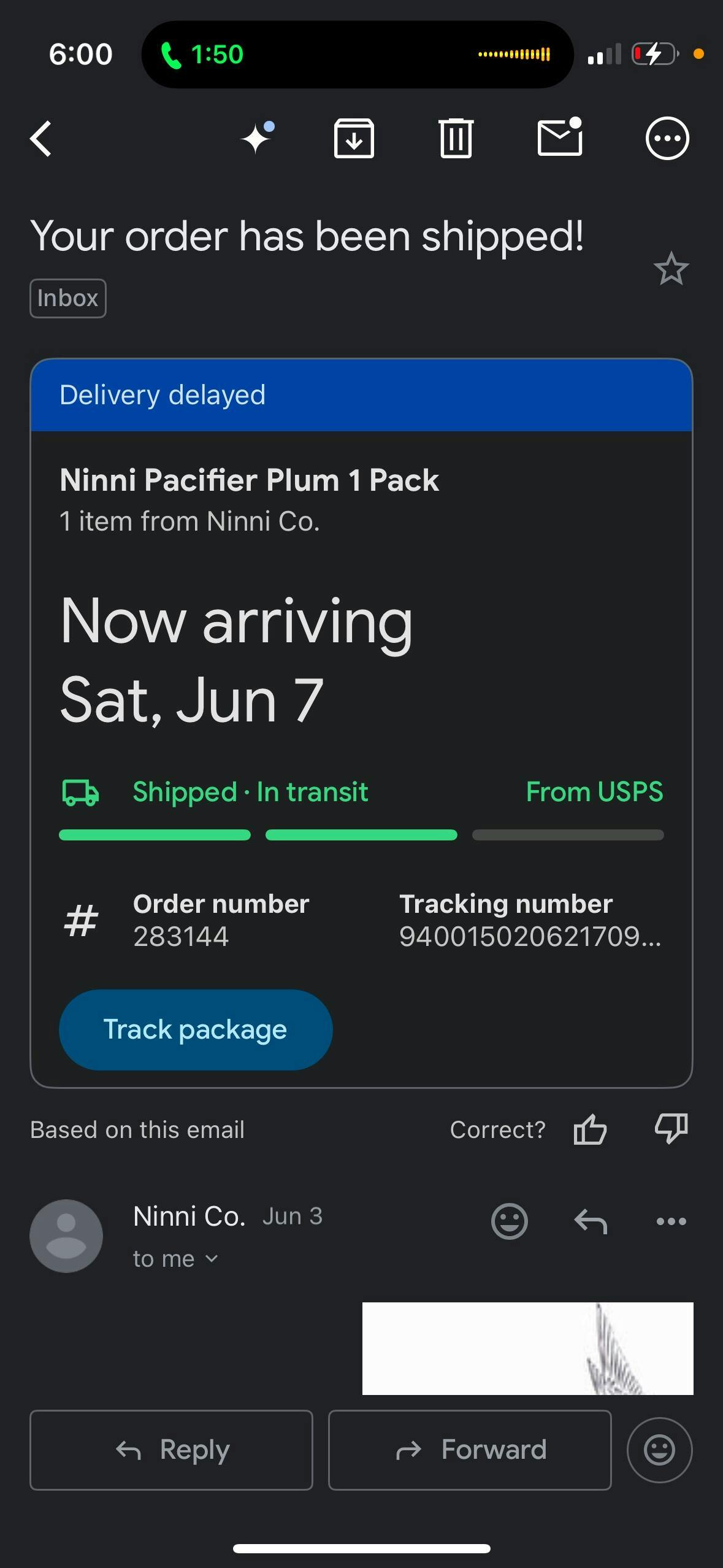The image size is (723, 1568).
Task: Give thumbs up for correct summary
Action: point(590,1129)
